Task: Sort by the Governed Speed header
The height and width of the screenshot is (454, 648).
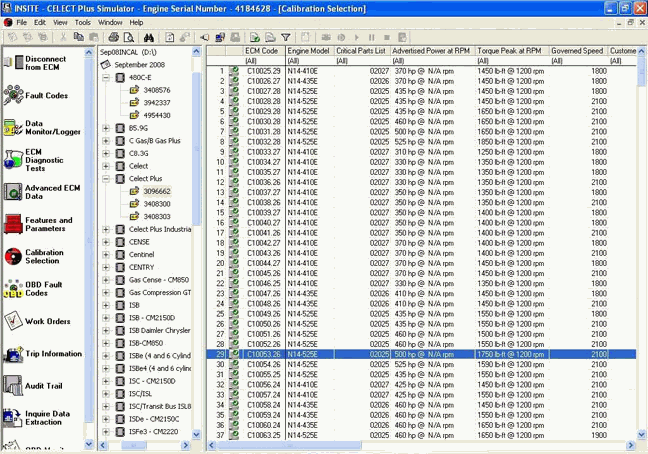Action: click(x=578, y=51)
